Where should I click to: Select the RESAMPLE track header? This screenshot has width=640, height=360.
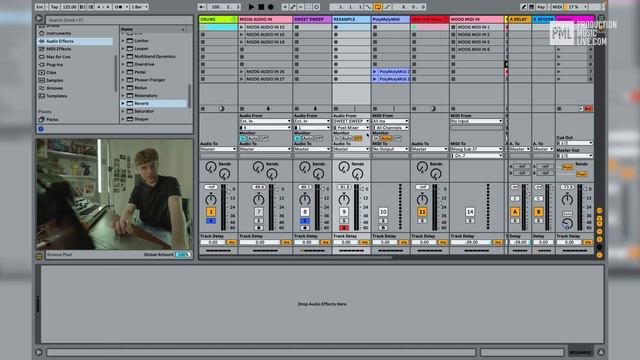click(351, 19)
